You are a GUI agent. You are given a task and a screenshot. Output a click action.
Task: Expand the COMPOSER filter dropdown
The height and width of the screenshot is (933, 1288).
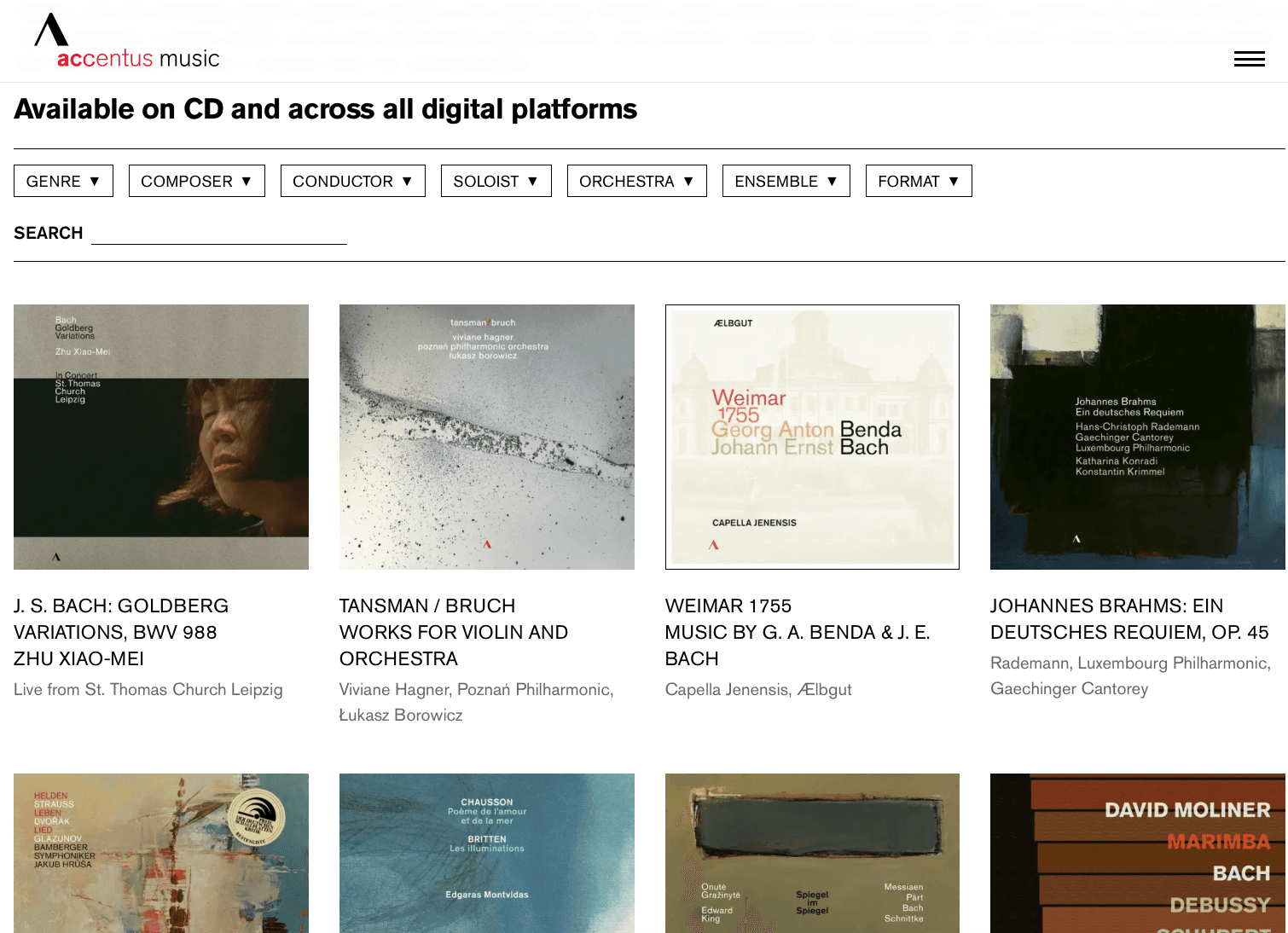(197, 181)
